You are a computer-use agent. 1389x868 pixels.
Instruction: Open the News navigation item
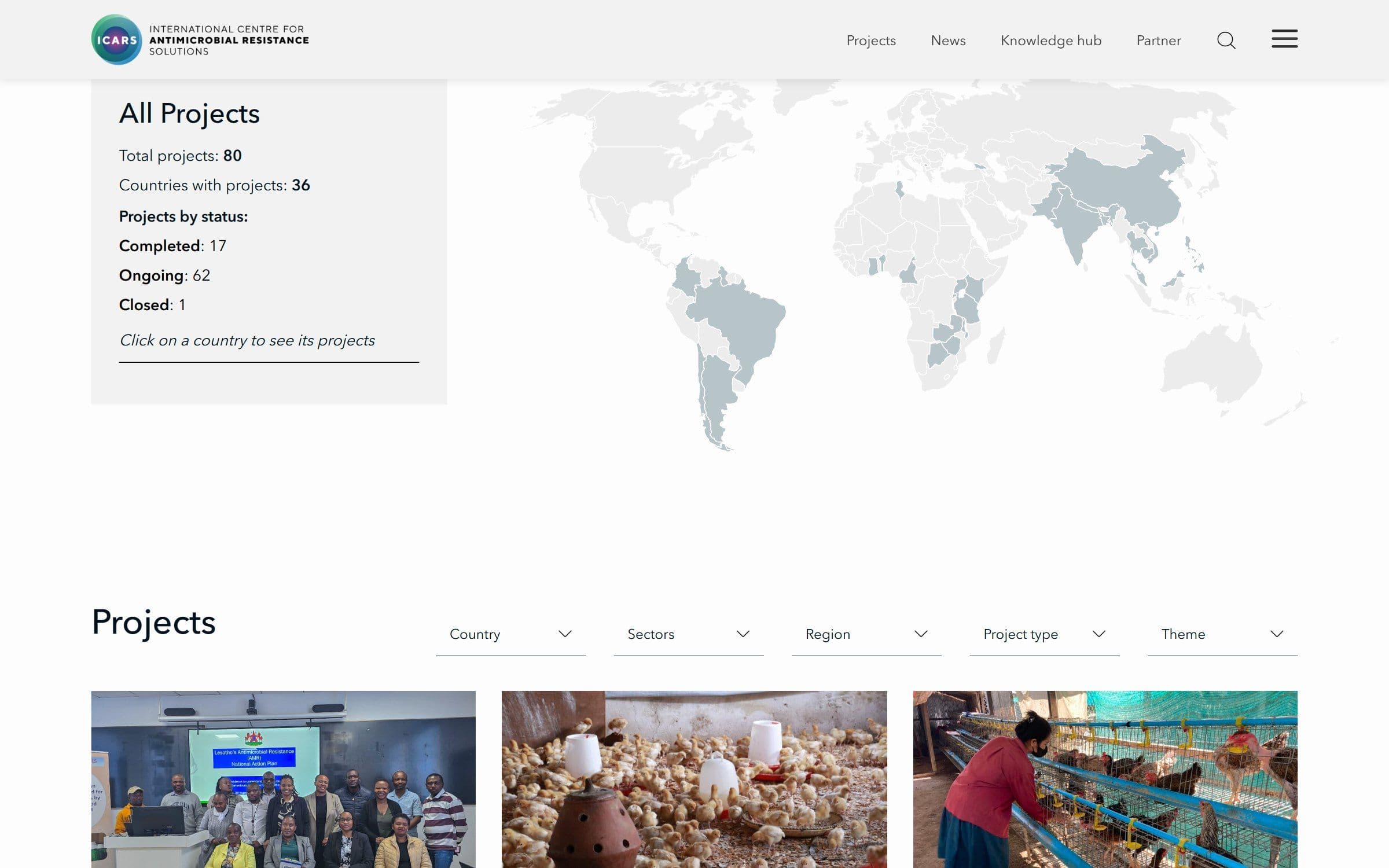(948, 41)
